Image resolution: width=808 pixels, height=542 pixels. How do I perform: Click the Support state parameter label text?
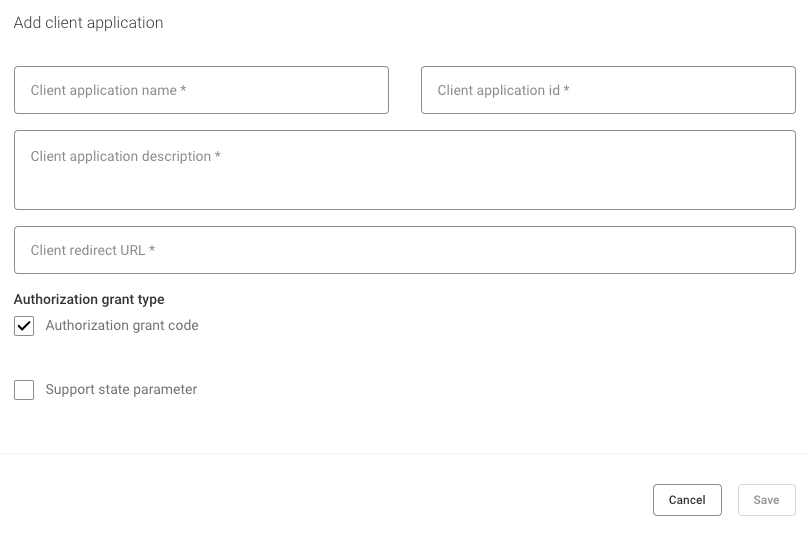click(121, 390)
